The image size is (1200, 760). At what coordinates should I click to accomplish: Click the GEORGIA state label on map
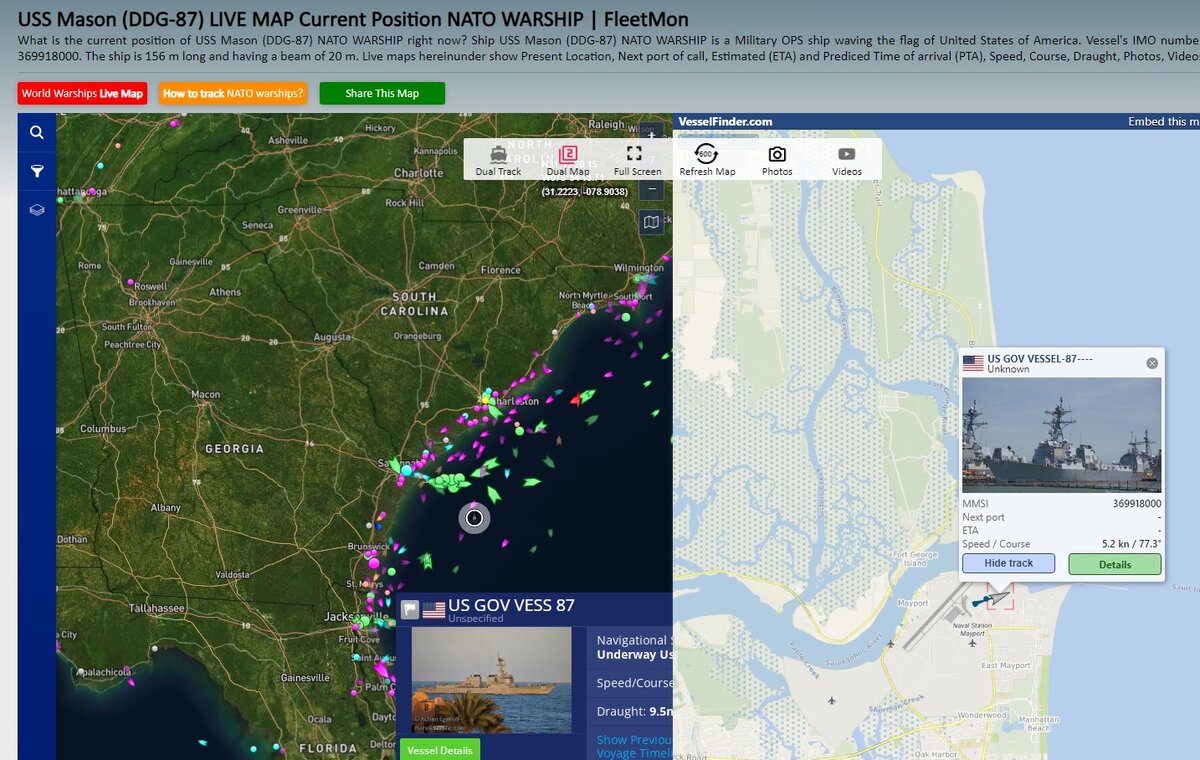pos(235,449)
